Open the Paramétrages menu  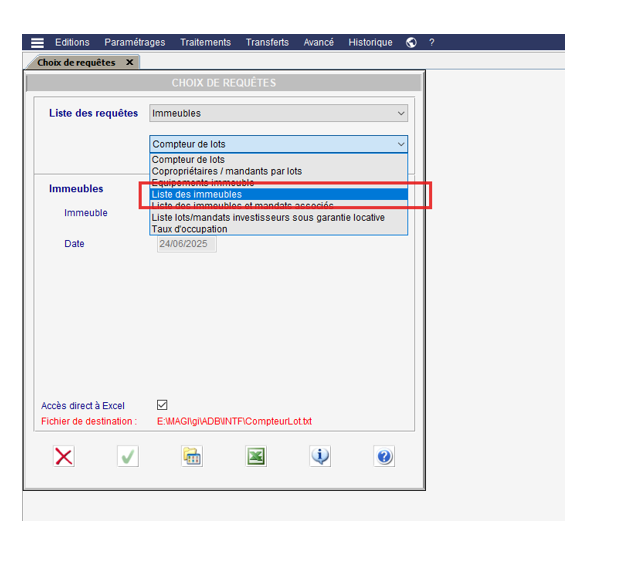[x=135, y=43]
